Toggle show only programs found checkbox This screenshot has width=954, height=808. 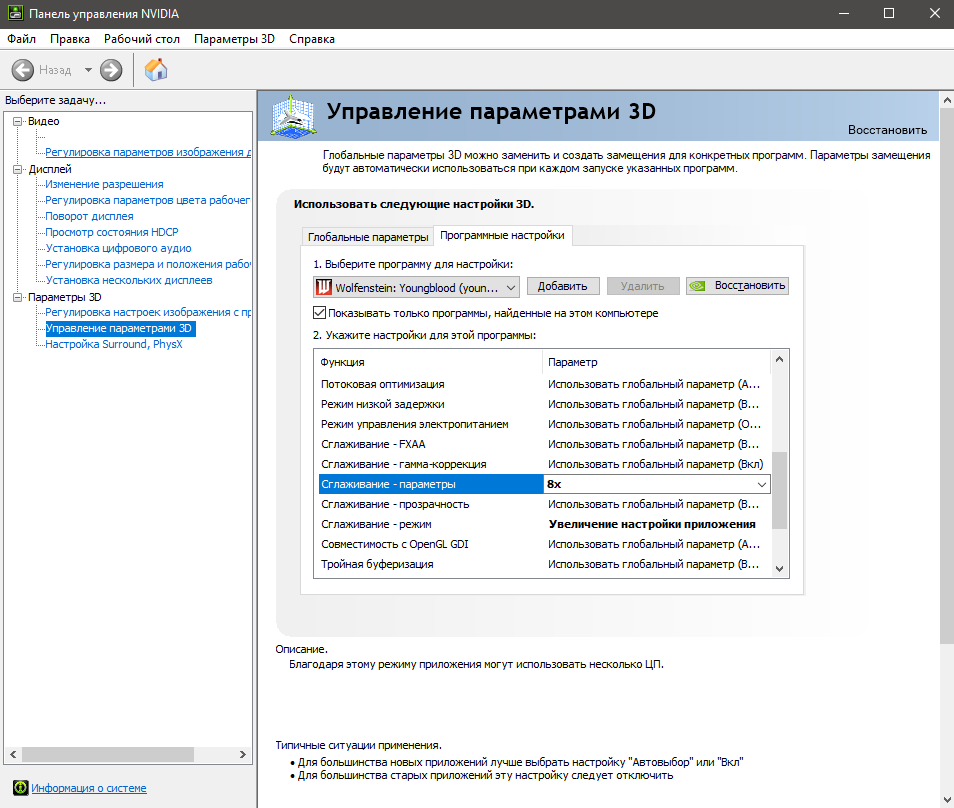pyautogui.click(x=319, y=313)
